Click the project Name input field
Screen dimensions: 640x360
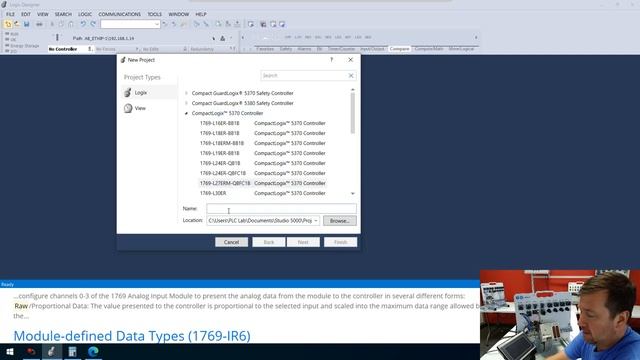coord(281,209)
